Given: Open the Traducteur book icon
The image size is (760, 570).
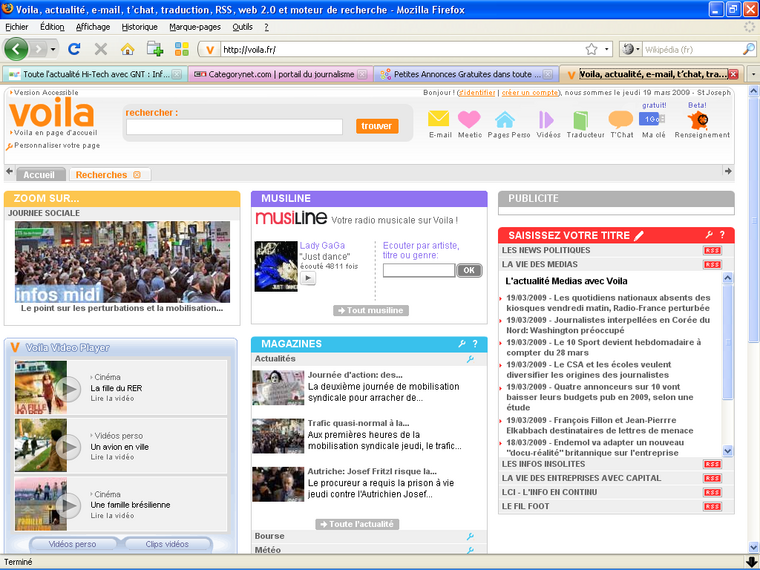Looking at the screenshot, I should point(581,120).
